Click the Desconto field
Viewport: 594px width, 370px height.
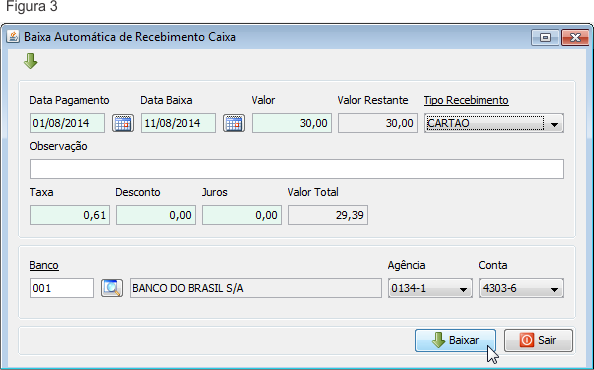click(156, 215)
